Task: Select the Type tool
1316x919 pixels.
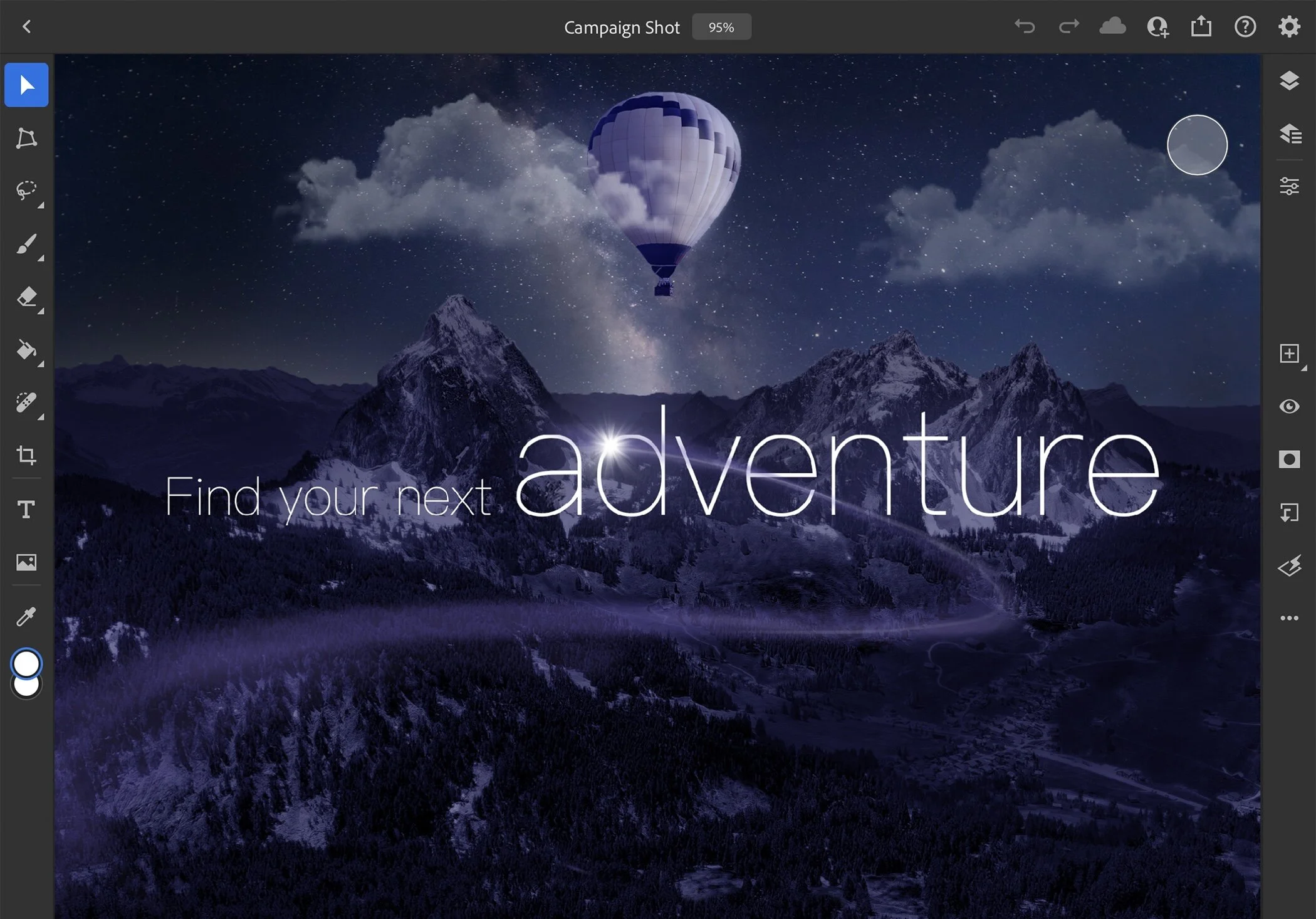Action: click(26, 509)
